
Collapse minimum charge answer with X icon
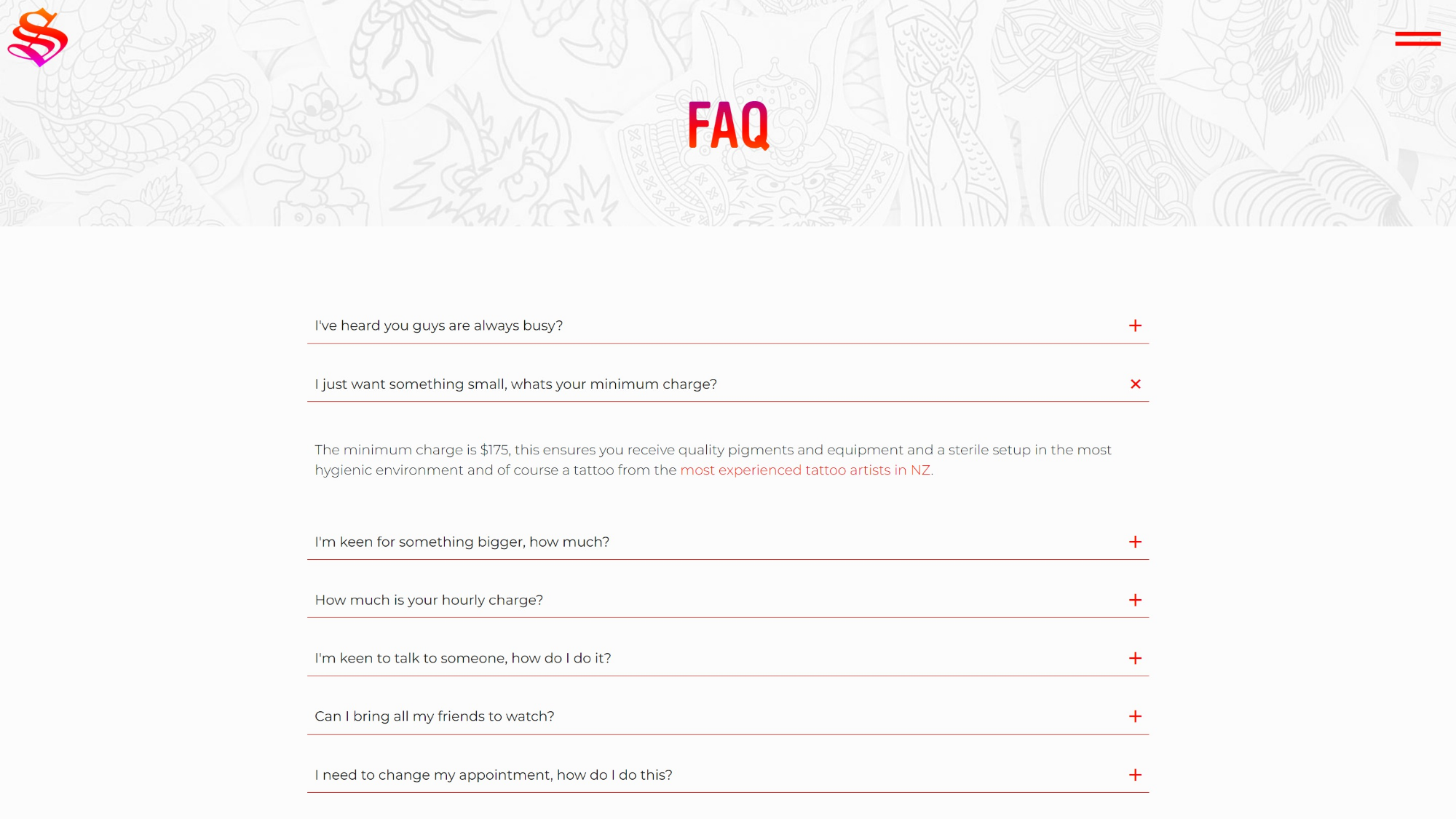[1135, 384]
